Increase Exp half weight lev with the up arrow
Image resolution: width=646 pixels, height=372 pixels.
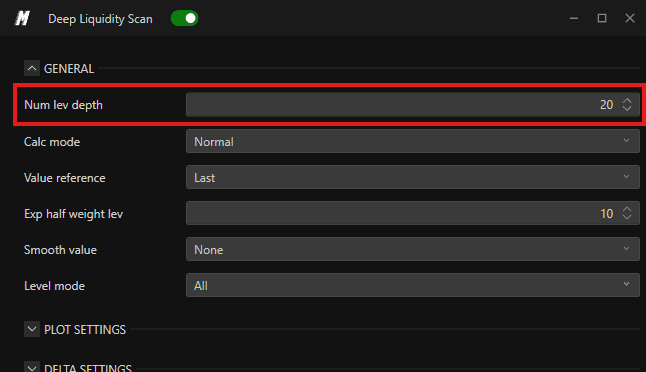coord(627,209)
